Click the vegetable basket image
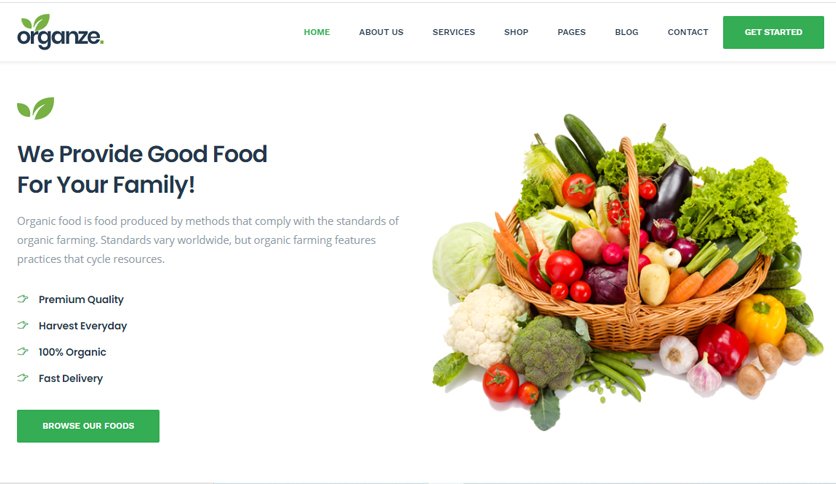Screen dimensions: 836x484 (628, 272)
